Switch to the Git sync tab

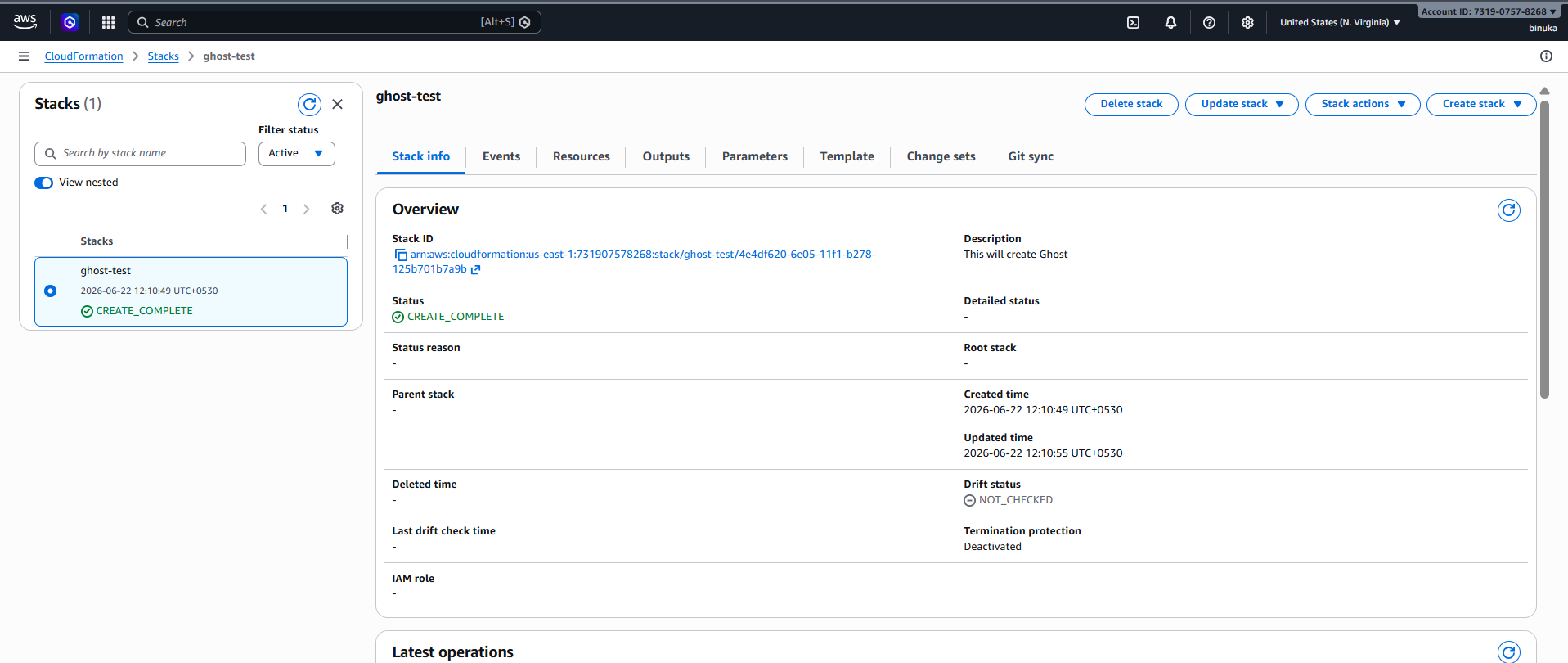[x=1031, y=156]
